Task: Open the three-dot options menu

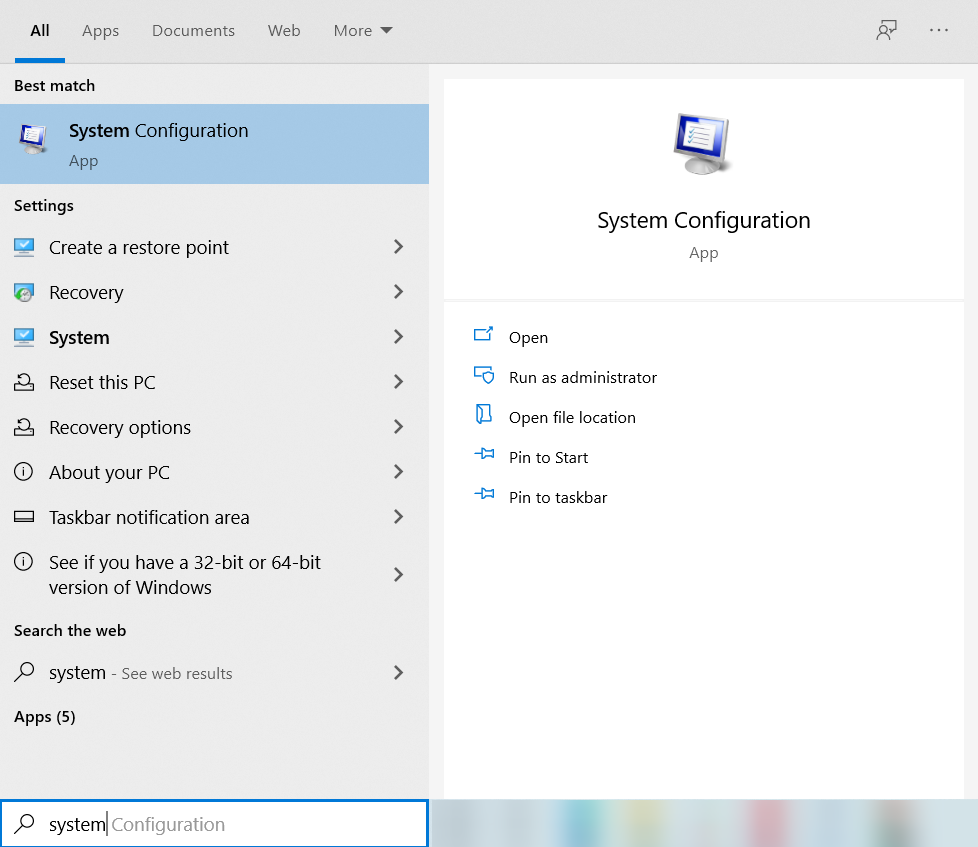Action: tap(938, 30)
